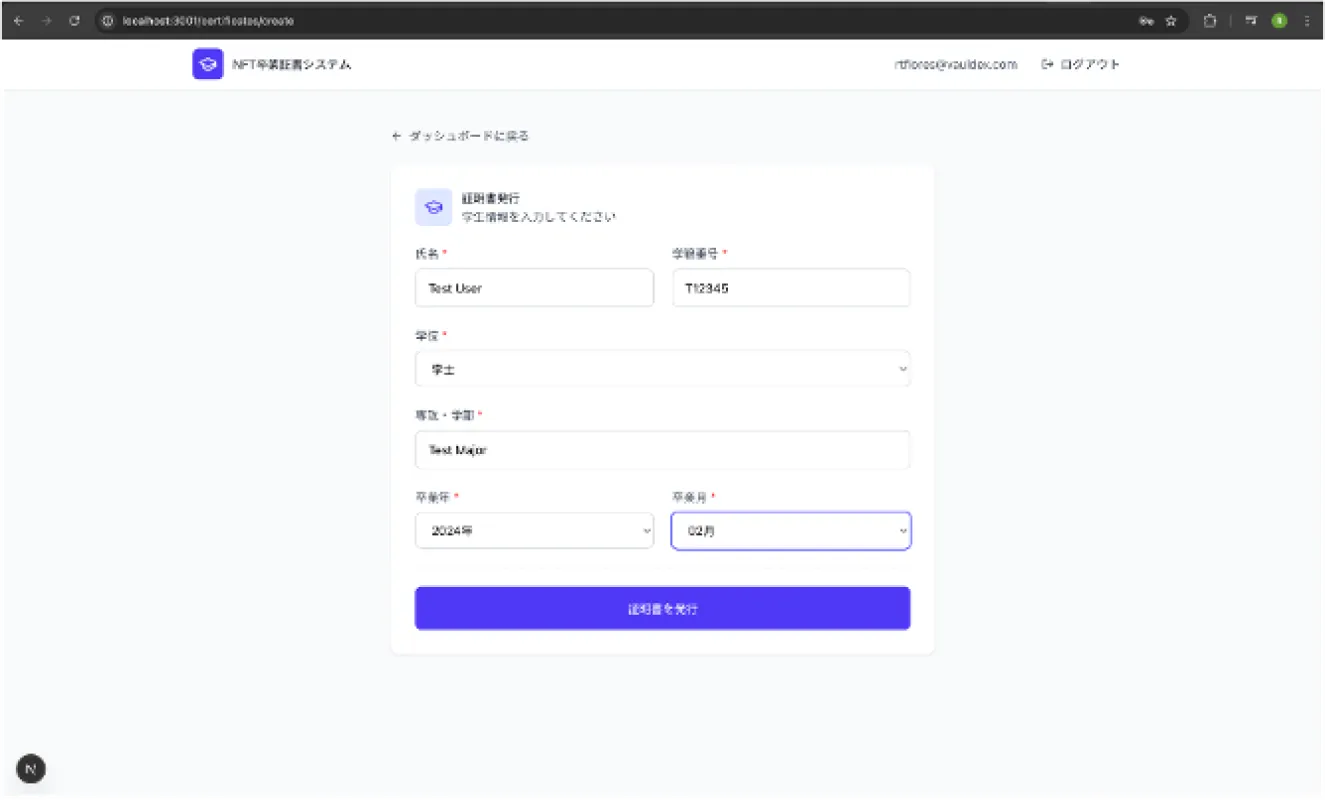Screen dimensions: 1325x801
Task: Click the back arrow beside ダッシュボードに戻る
Action: (396, 135)
